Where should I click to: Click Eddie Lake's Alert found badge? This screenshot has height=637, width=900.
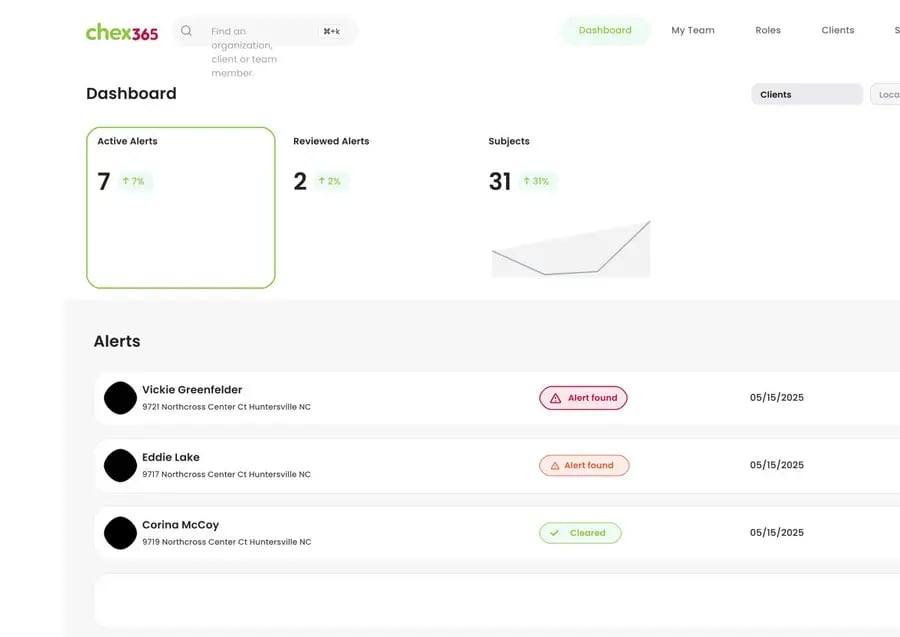(x=584, y=465)
